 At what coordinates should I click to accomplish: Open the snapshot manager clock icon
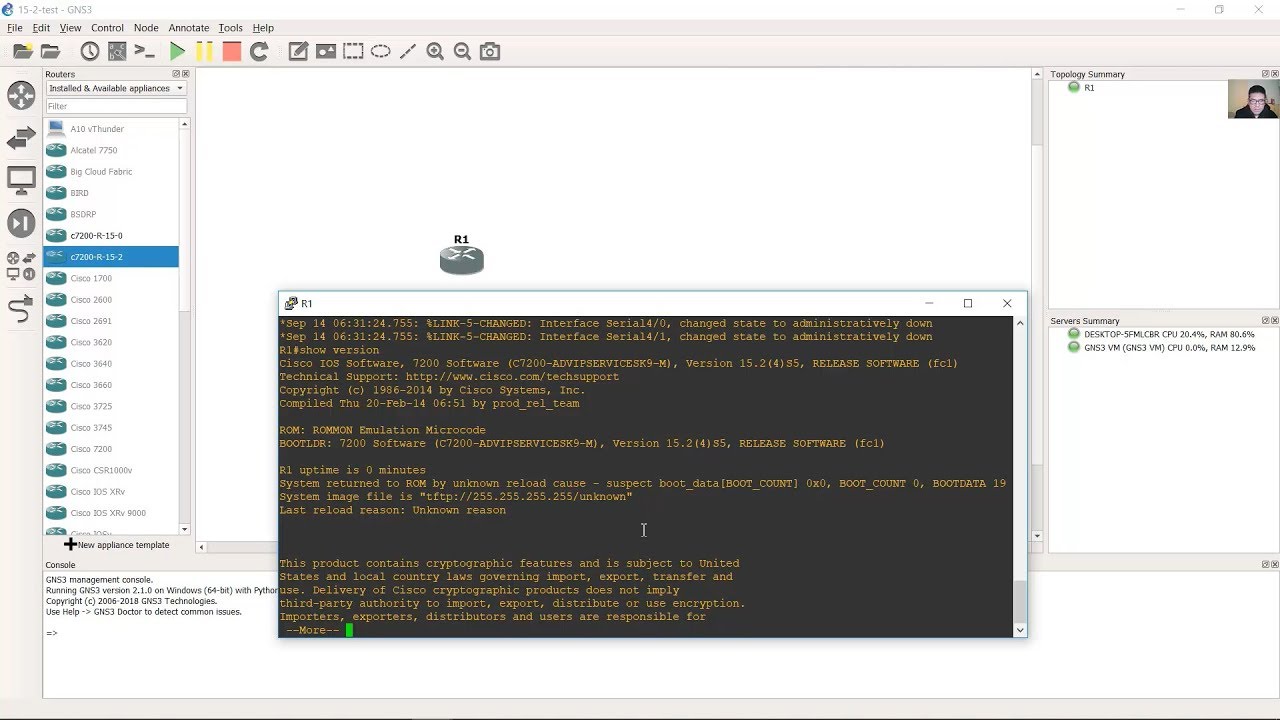pos(90,51)
